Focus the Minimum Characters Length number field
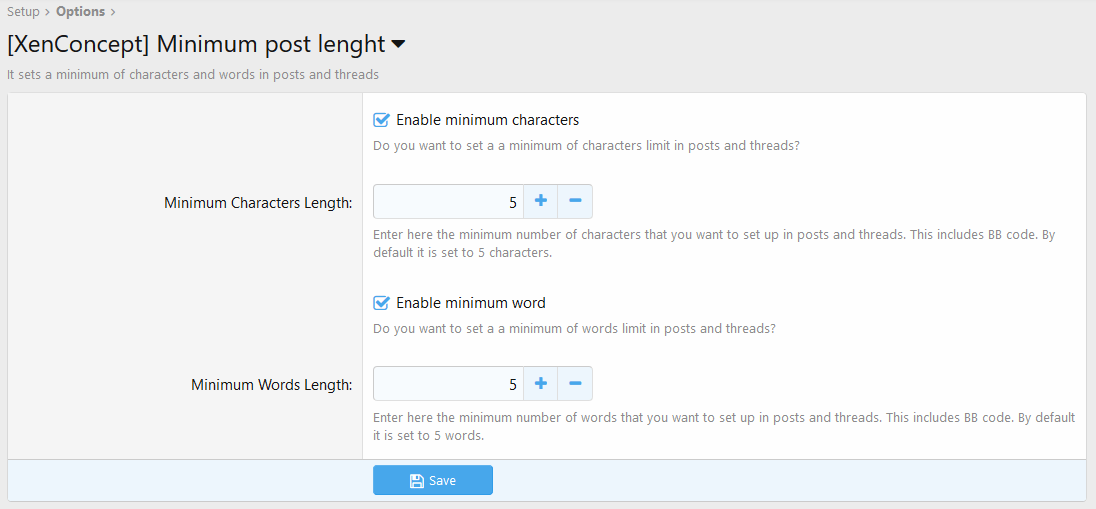 (448, 201)
